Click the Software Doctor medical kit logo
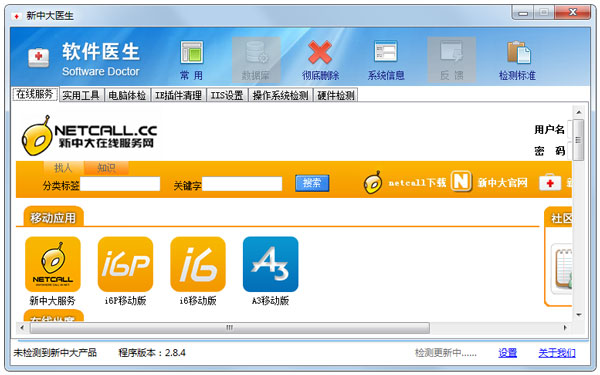This screenshot has height=375, width=600. tap(39, 58)
